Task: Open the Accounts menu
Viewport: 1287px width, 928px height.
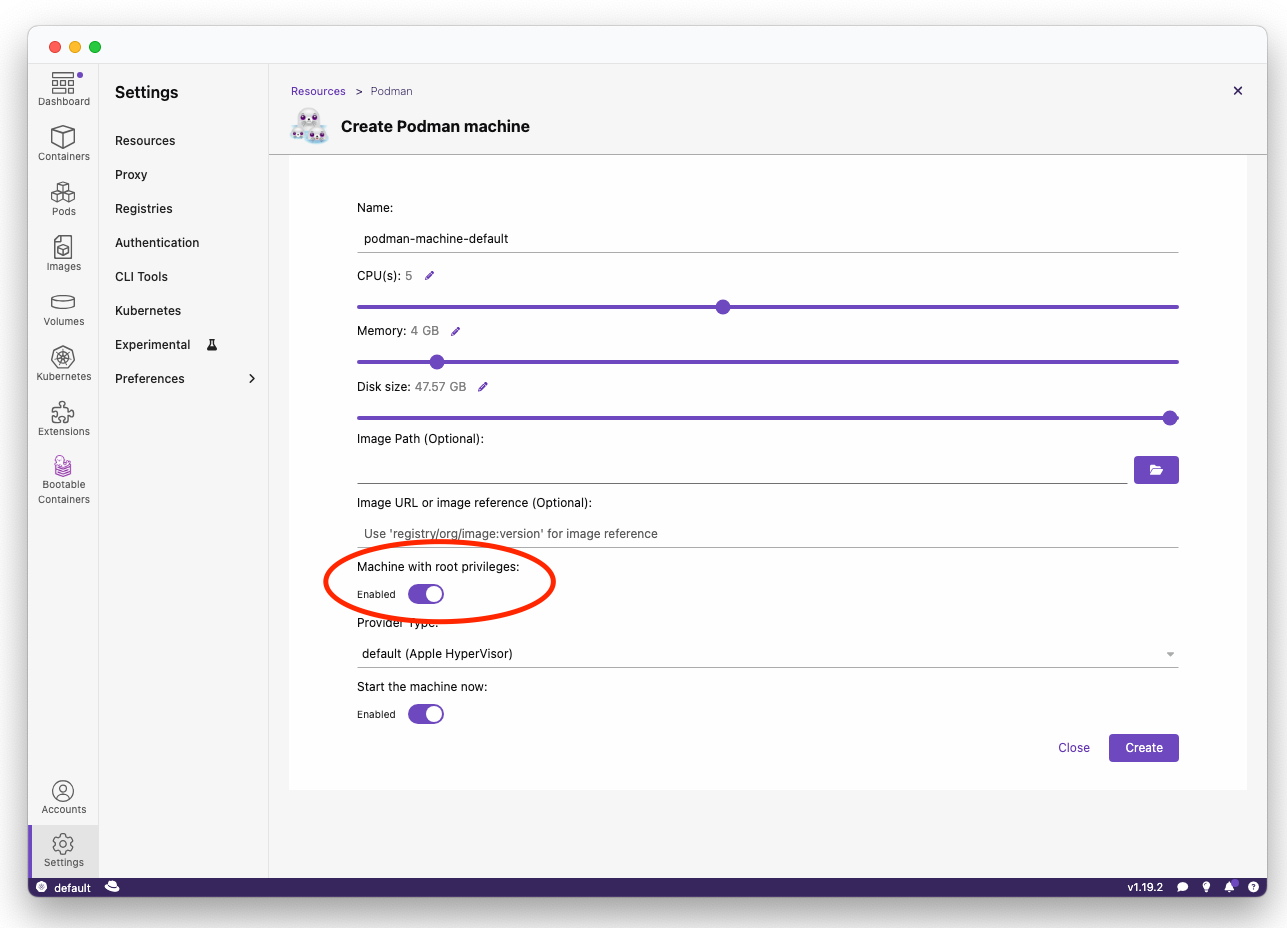Action: point(64,798)
